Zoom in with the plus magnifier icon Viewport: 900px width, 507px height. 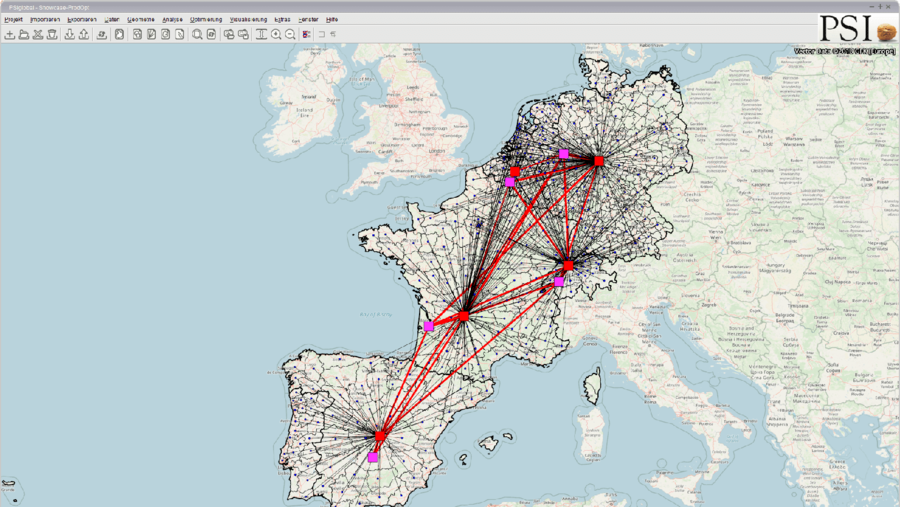coord(276,35)
